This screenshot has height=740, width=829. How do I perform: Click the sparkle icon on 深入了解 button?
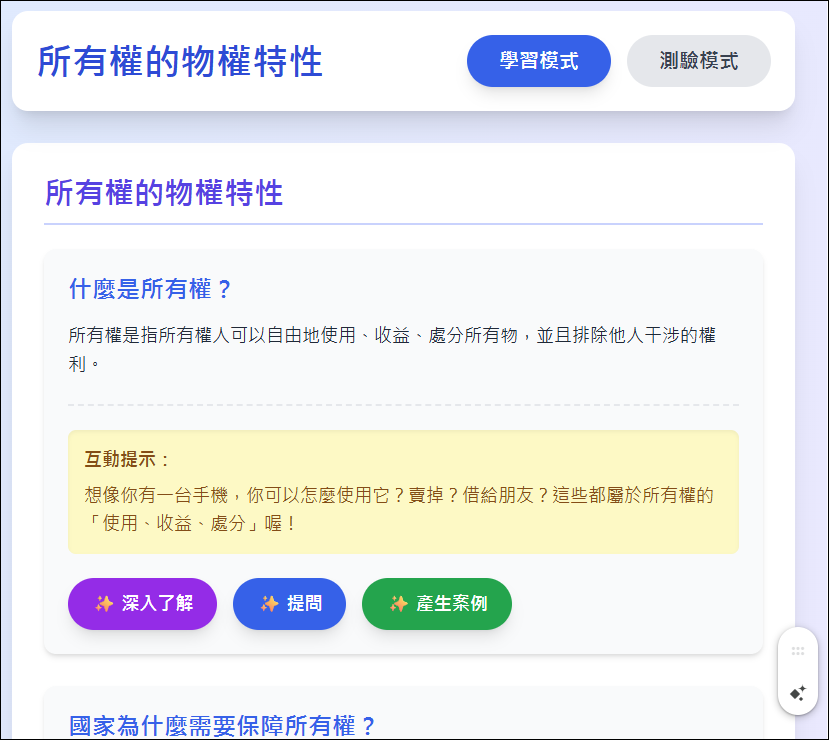click(104, 604)
